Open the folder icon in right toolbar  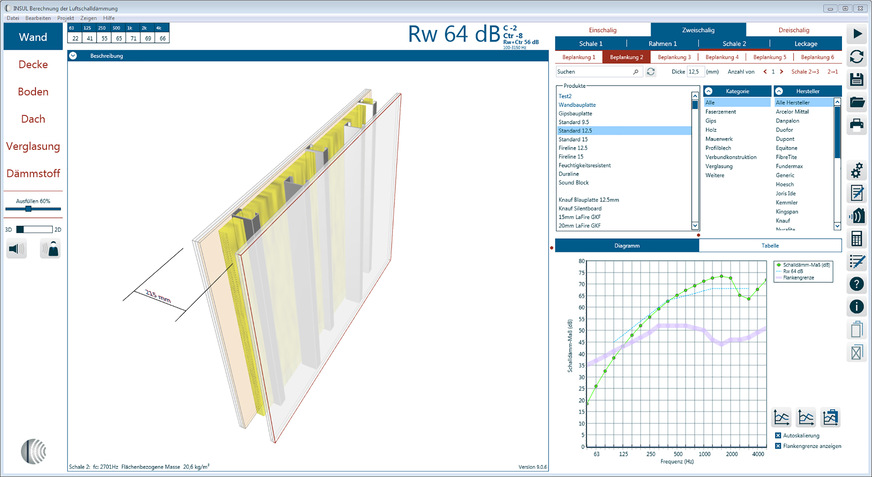coord(857,102)
